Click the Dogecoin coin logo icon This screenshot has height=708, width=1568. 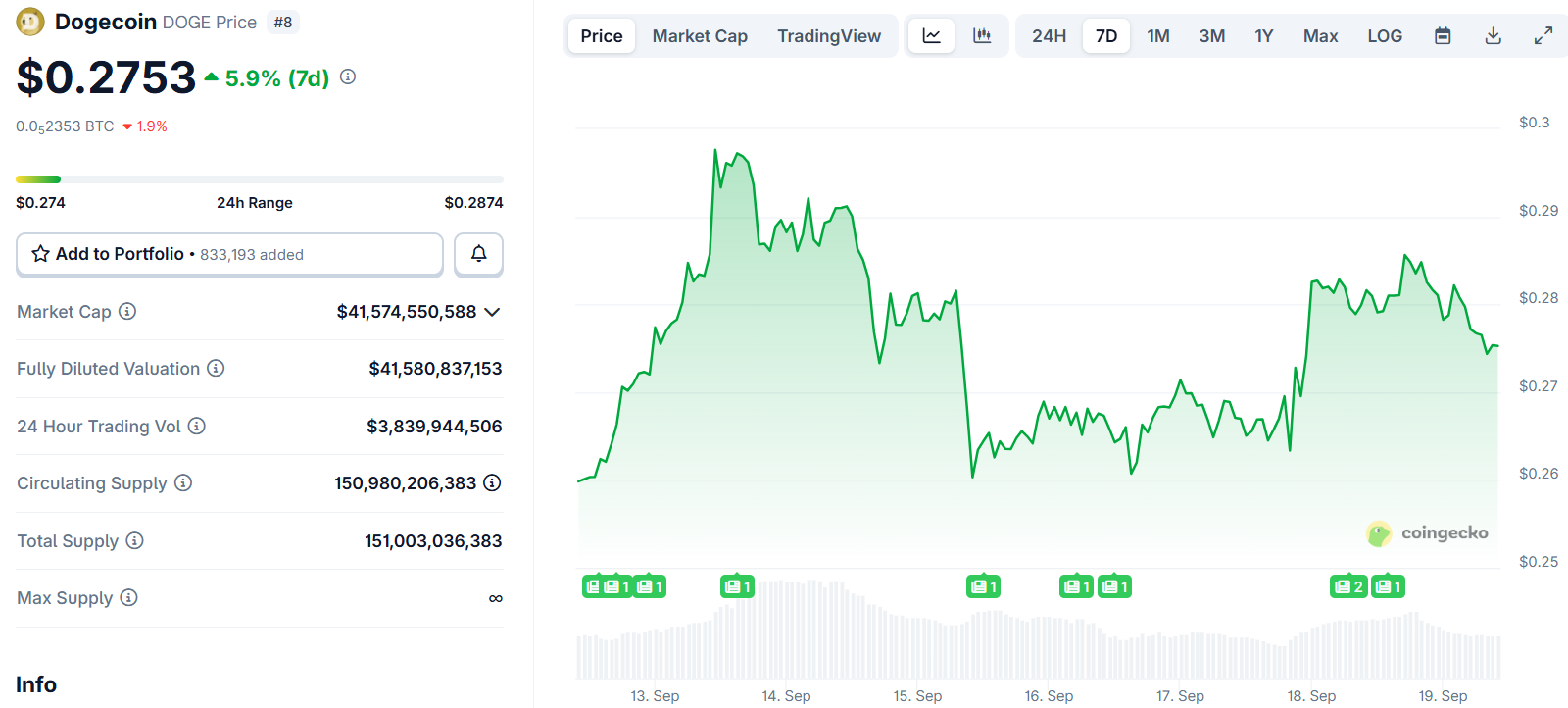[x=30, y=22]
